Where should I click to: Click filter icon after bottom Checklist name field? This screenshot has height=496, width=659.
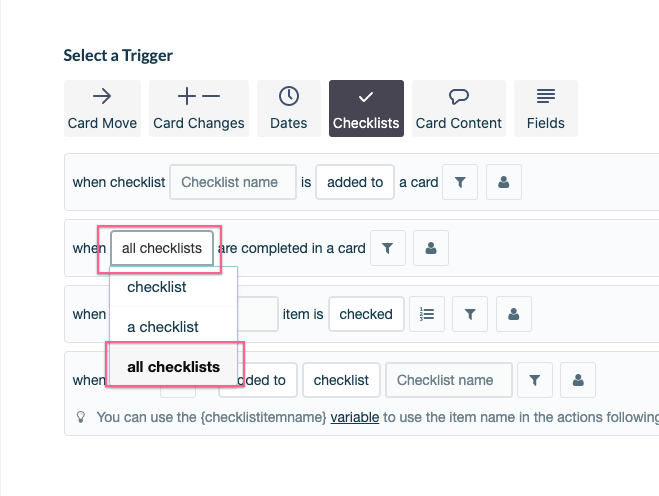click(x=535, y=380)
